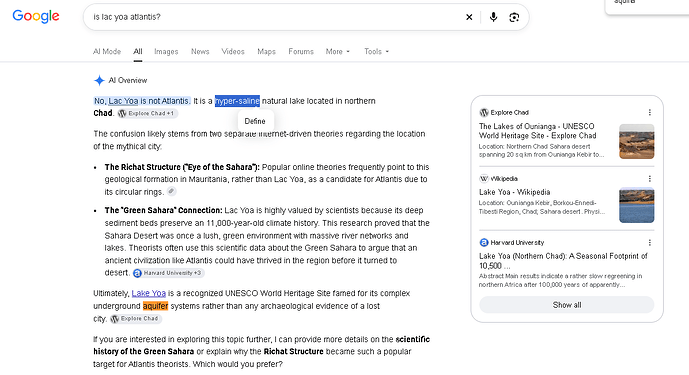Screen dimensions: 689x375
Task: Open the 'Explore Chad' chip after 'city.'
Action: (x=136, y=319)
